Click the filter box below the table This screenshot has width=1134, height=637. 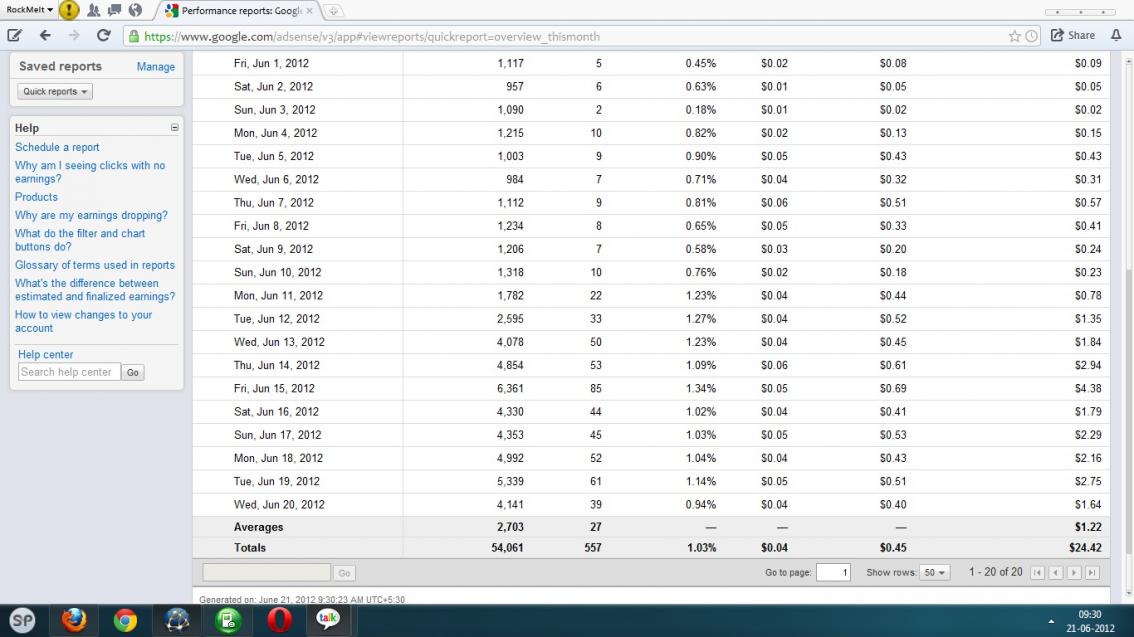[x=266, y=573]
